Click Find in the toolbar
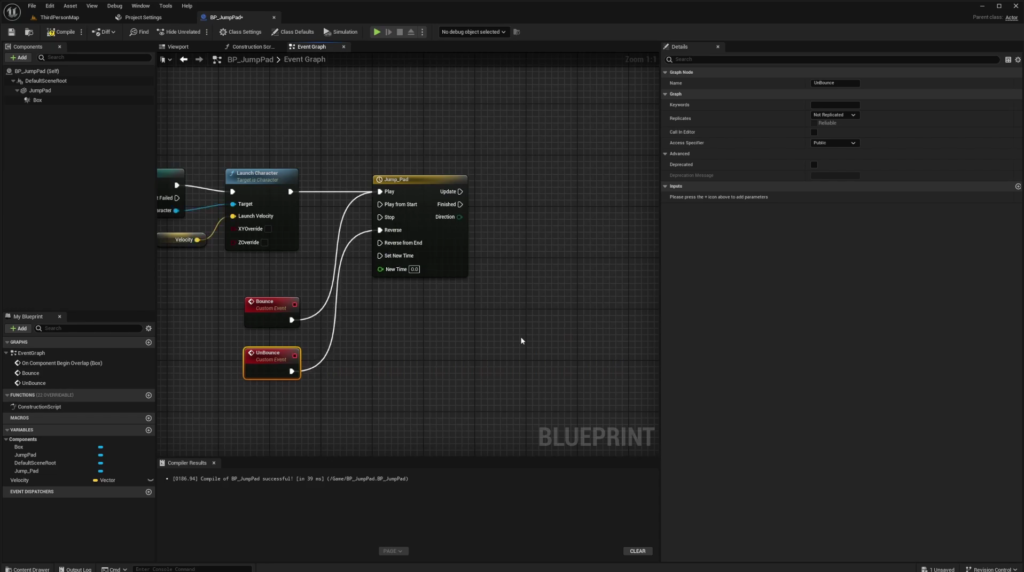1024x572 pixels. 139,32
